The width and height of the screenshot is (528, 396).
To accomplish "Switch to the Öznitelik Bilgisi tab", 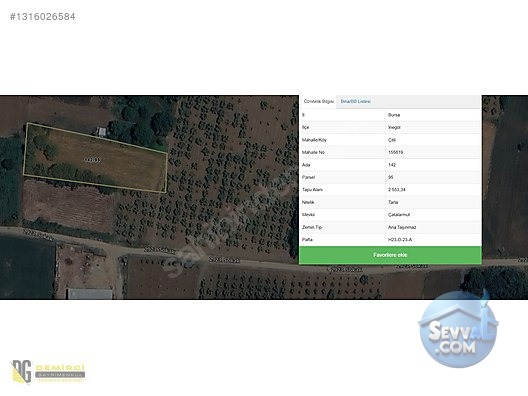I will (x=319, y=101).
